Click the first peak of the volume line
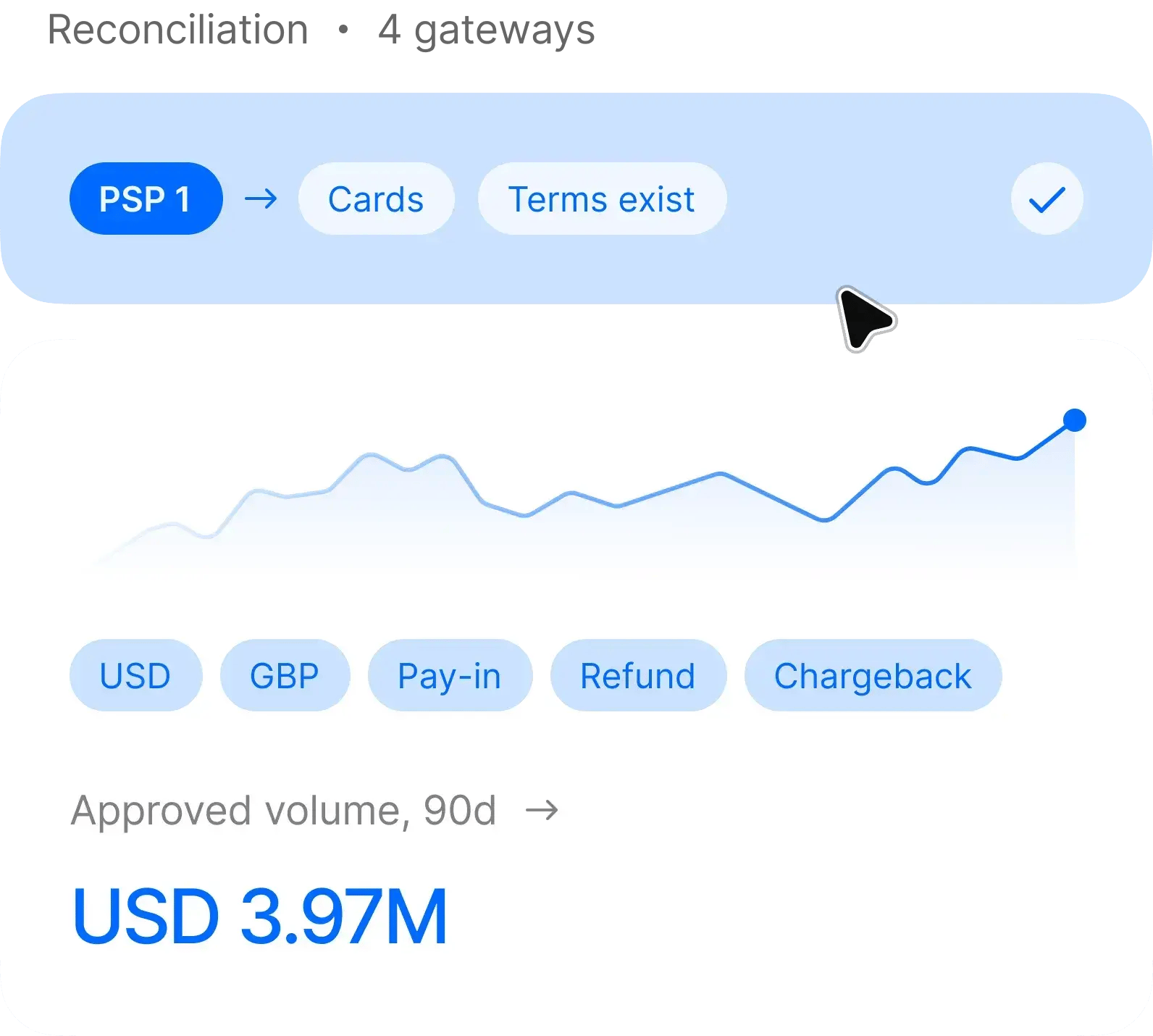Image resolution: width=1153 pixels, height=1036 pixels. tap(371, 455)
